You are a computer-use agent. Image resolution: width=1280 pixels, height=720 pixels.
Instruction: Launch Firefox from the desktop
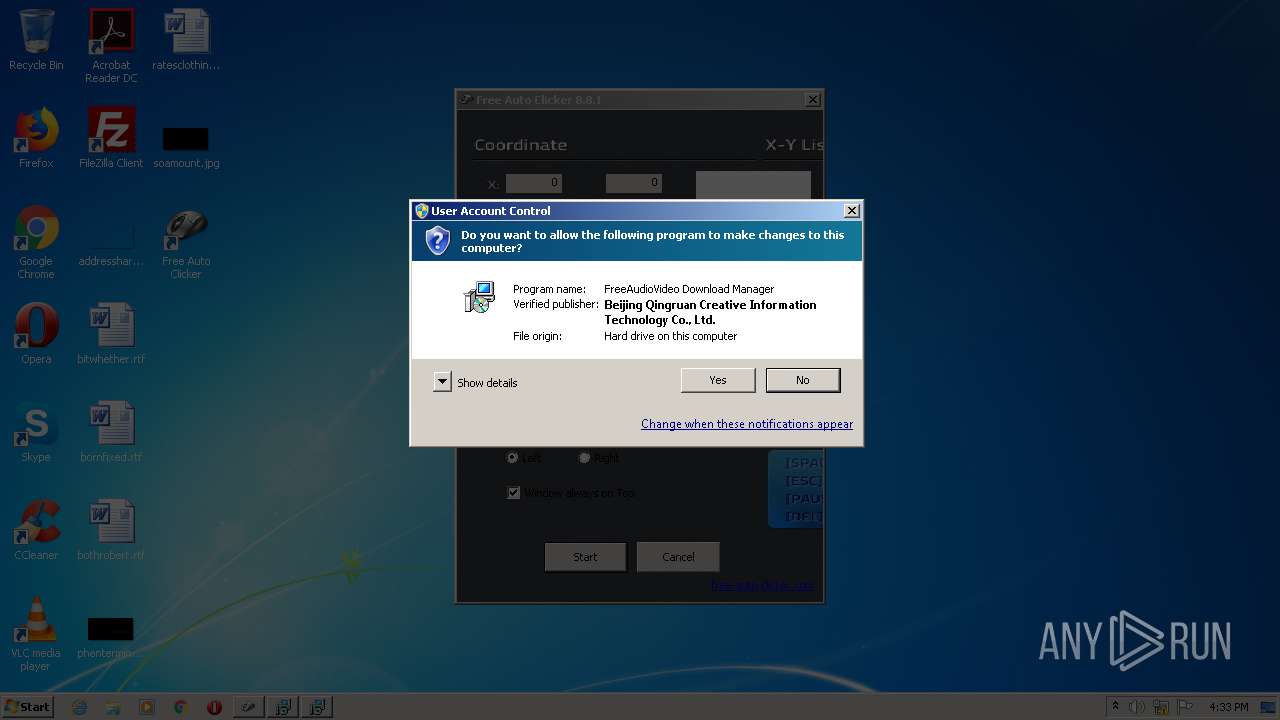[36, 138]
